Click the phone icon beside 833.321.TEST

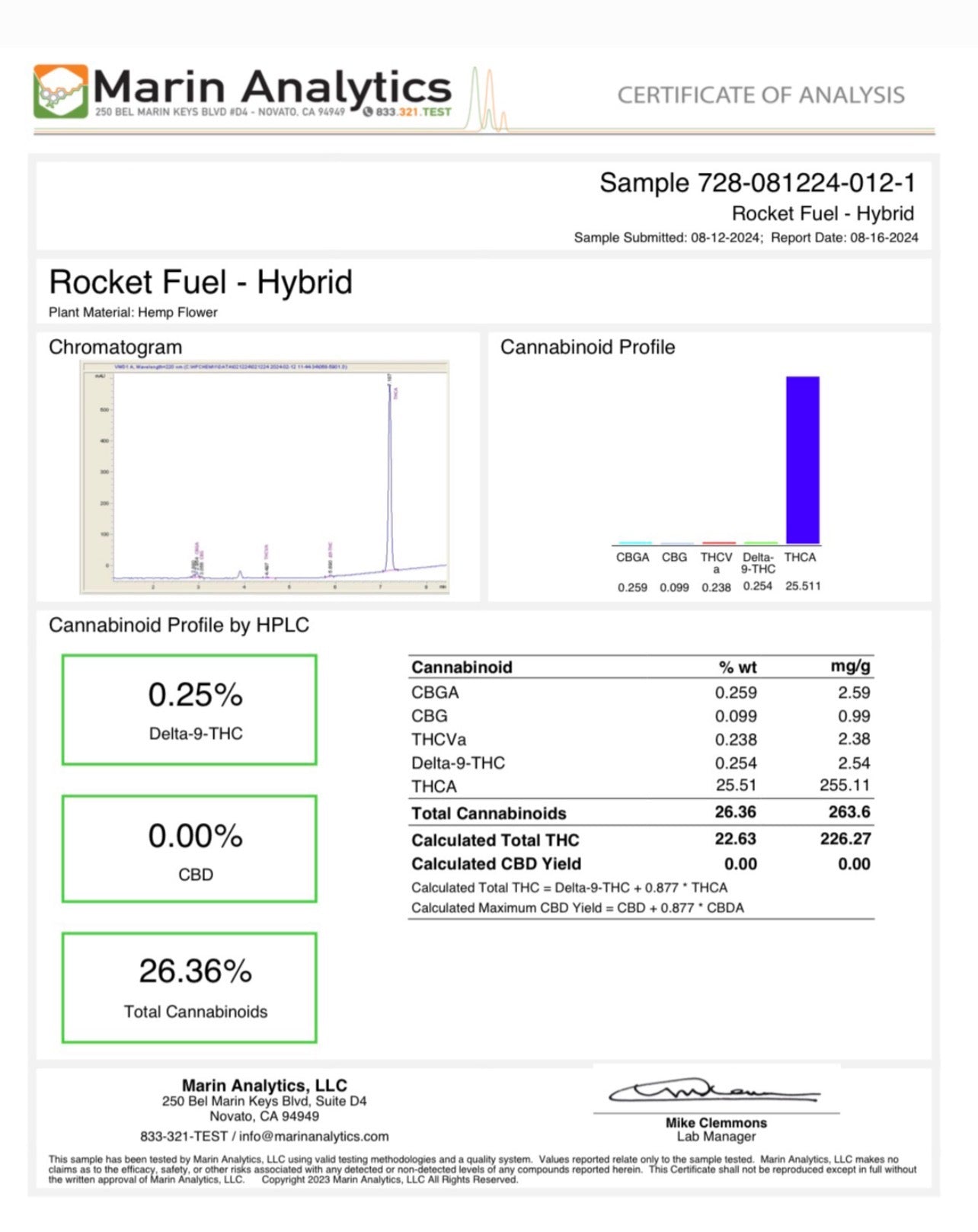[368, 112]
